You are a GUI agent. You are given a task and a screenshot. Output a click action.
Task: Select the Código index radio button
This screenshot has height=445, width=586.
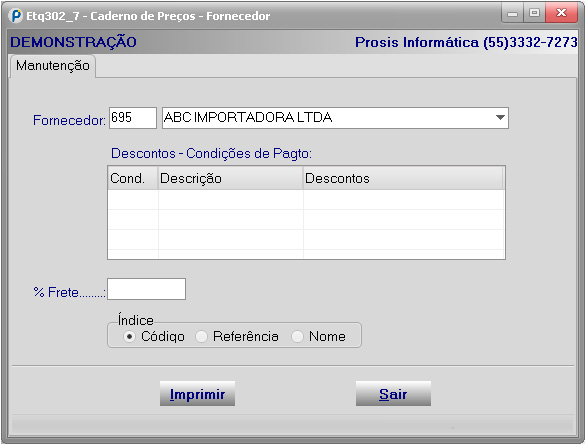pyautogui.click(x=129, y=337)
